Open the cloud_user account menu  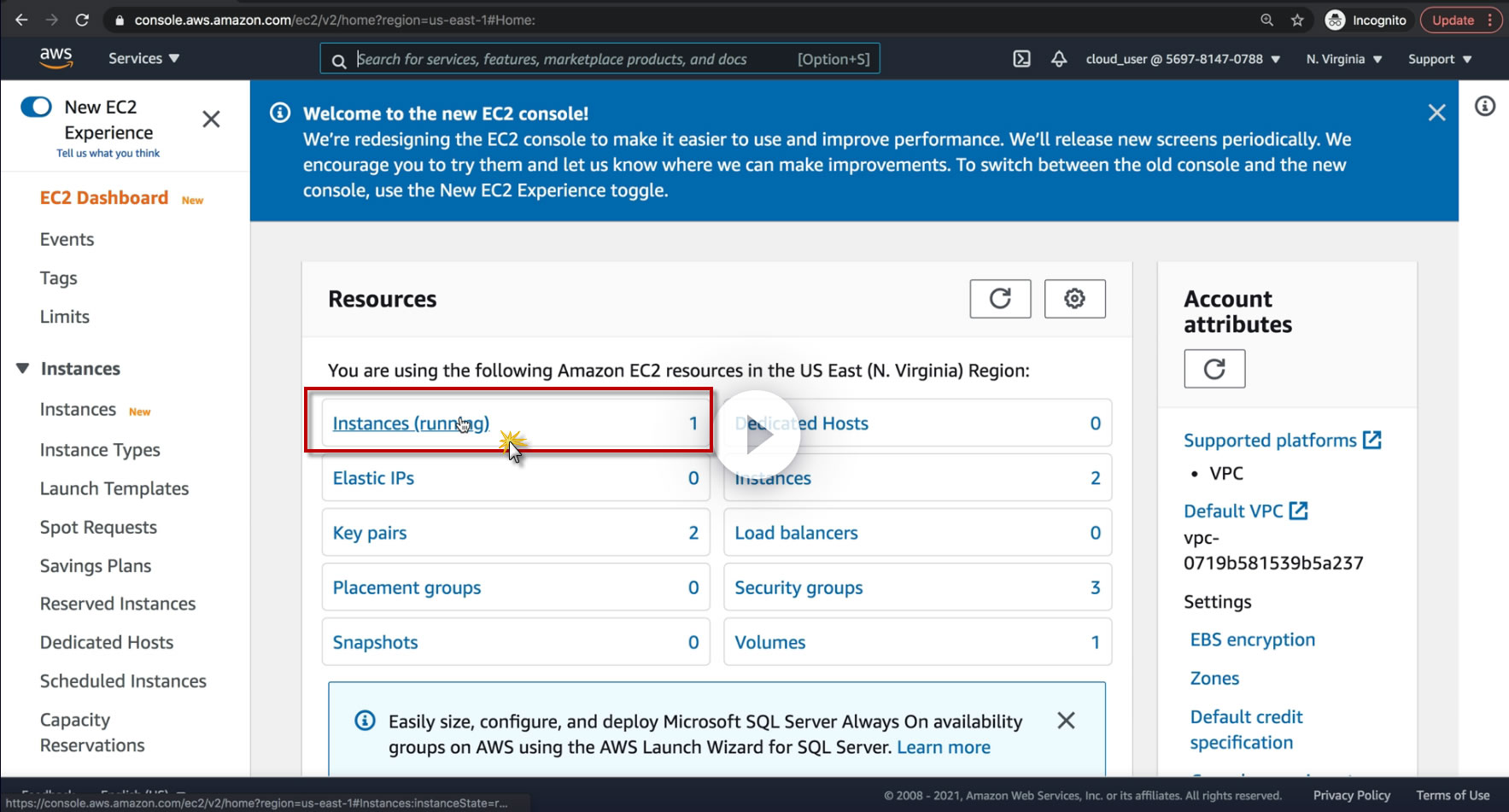click(x=1182, y=59)
